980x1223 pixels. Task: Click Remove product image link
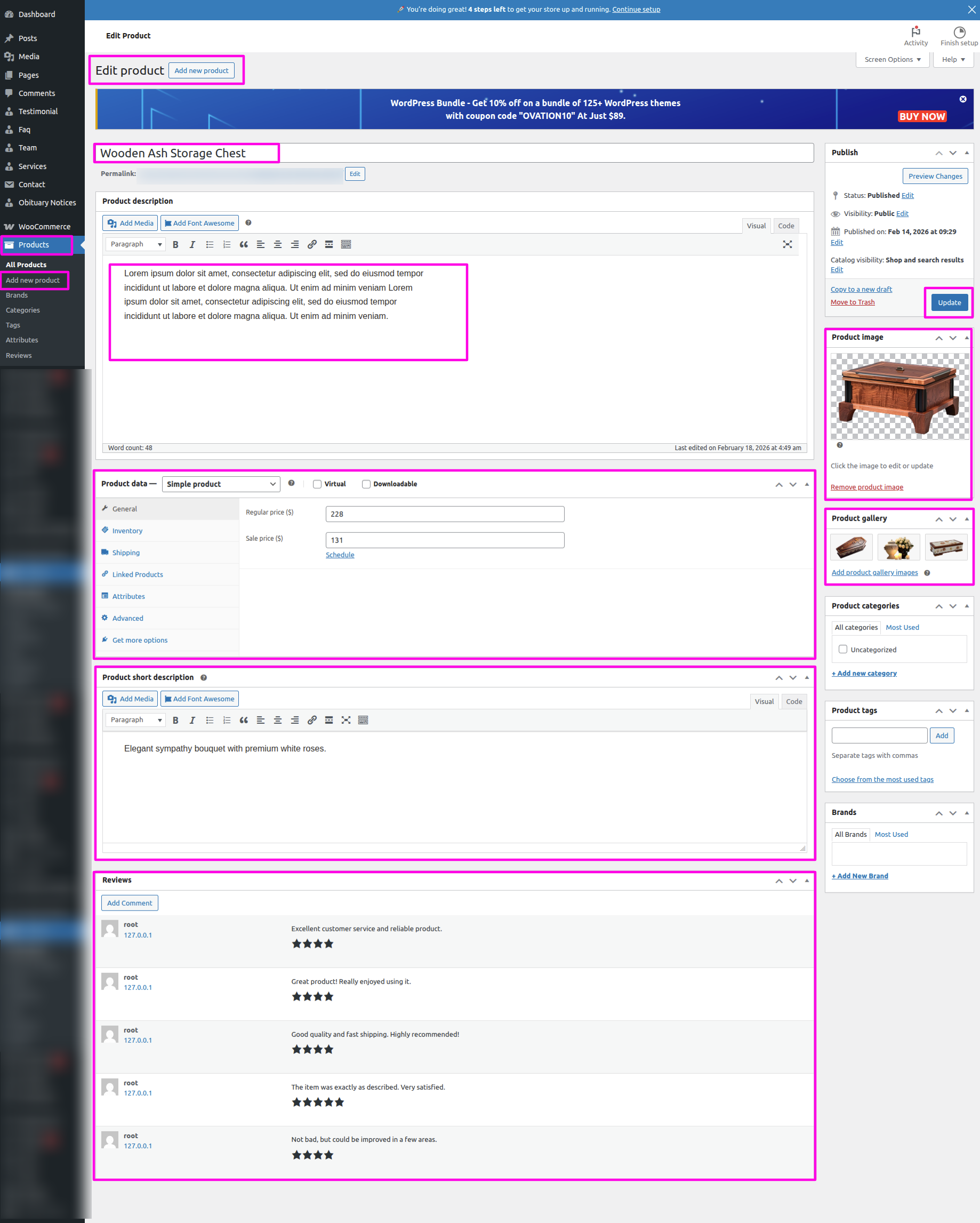click(866, 487)
